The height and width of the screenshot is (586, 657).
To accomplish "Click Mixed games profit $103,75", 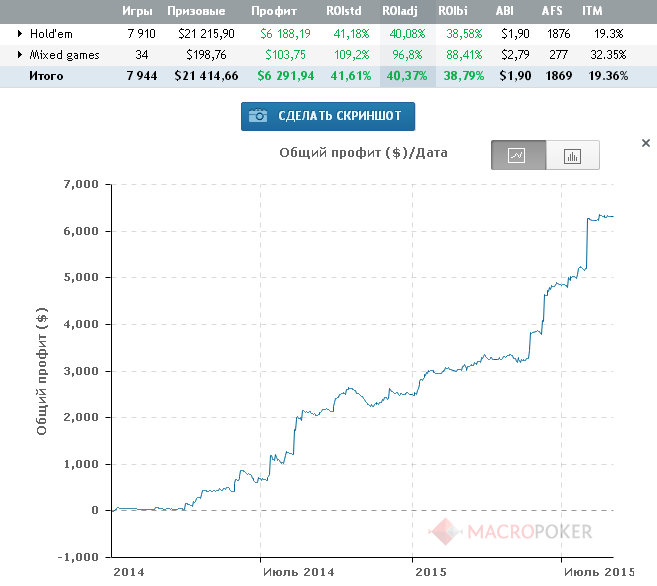I will click(x=285, y=55).
